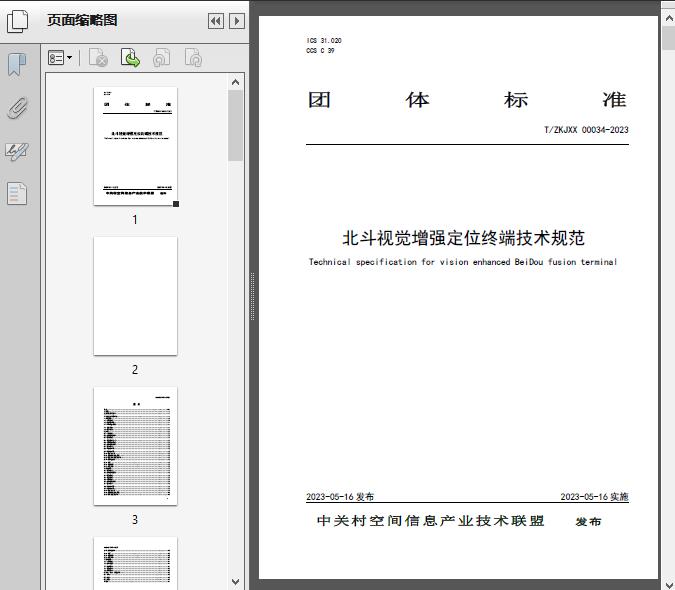Open the Signatures panel
675x590 pixels.
tap(17, 151)
